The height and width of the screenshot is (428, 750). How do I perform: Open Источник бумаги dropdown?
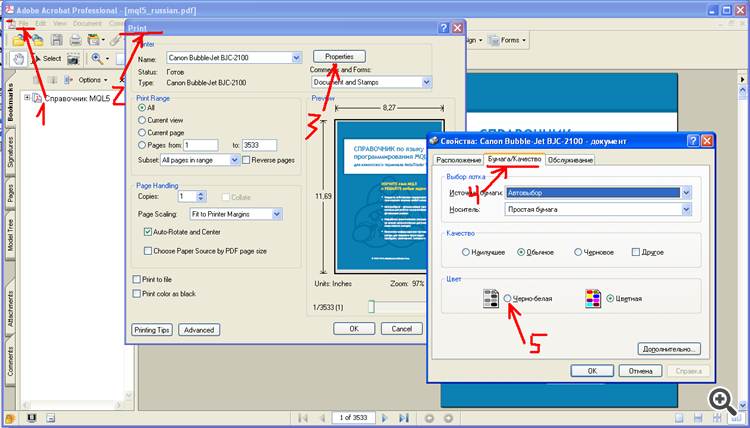point(686,193)
